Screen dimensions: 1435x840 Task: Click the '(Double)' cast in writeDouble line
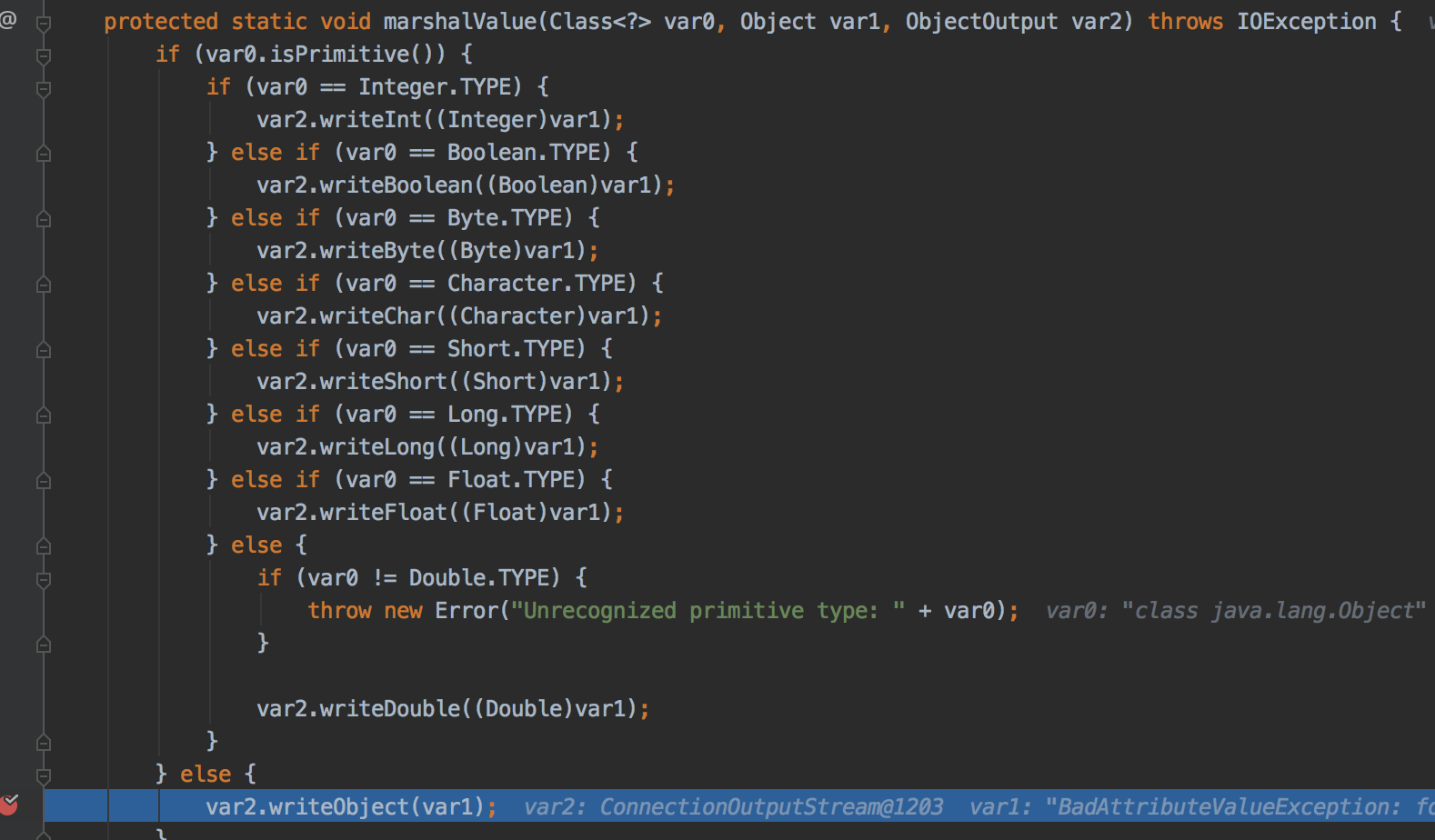[524, 709]
